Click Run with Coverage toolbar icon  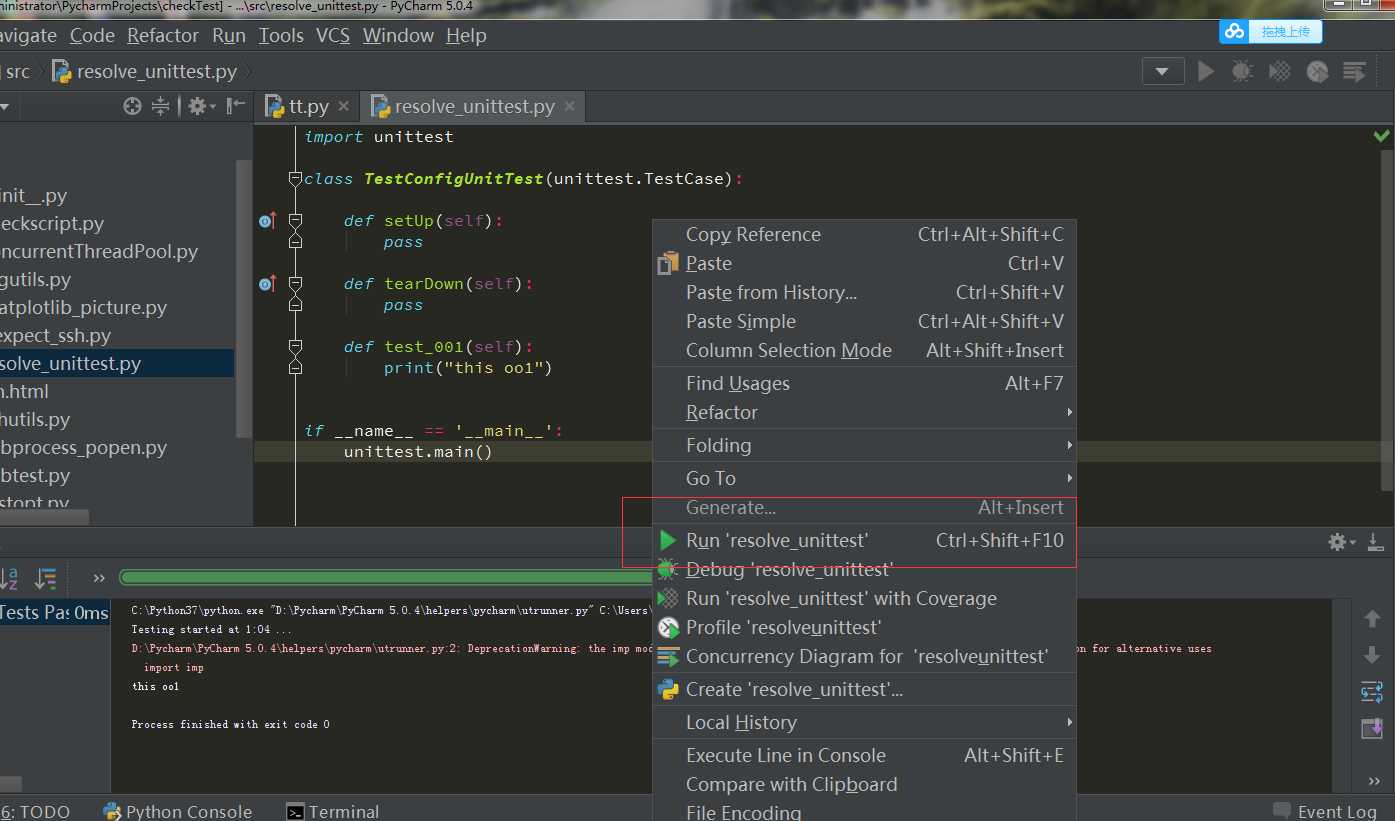pyautogui.click(x=1279, y=71)
